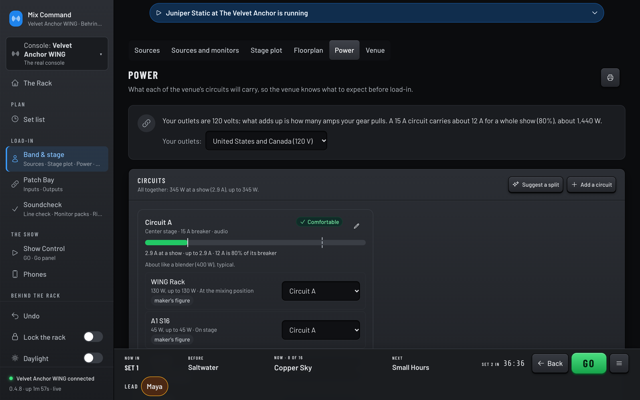Click the green GO button
The image size is (640, 400).
pyautogui.click(x=589, y=363)
